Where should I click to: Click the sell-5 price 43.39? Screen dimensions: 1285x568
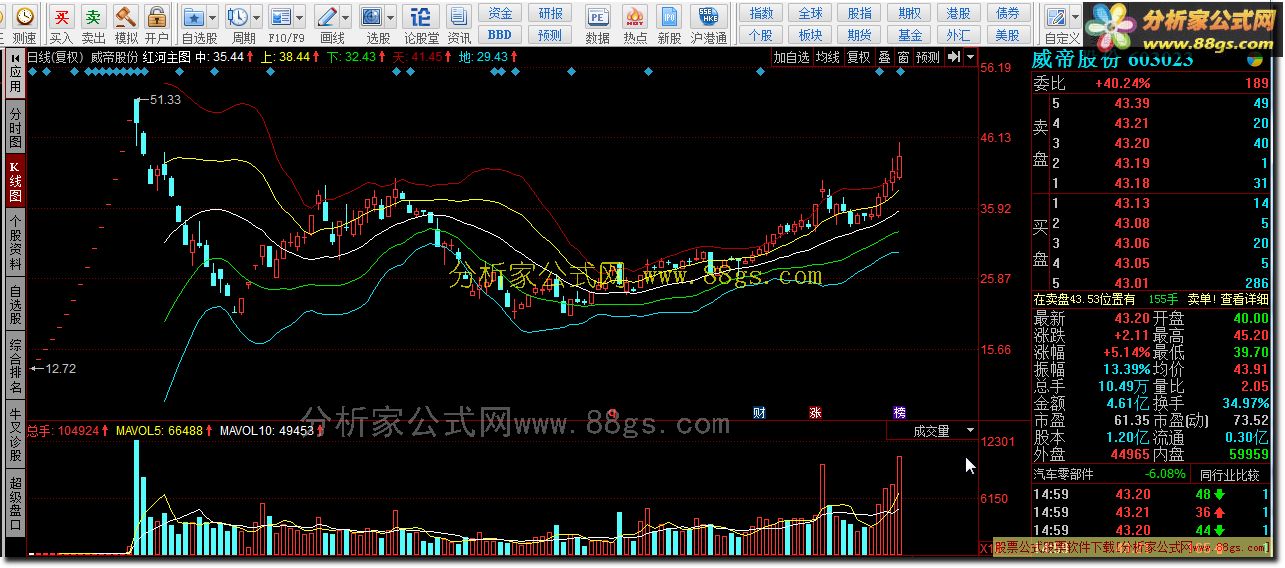pos(1132,103)
